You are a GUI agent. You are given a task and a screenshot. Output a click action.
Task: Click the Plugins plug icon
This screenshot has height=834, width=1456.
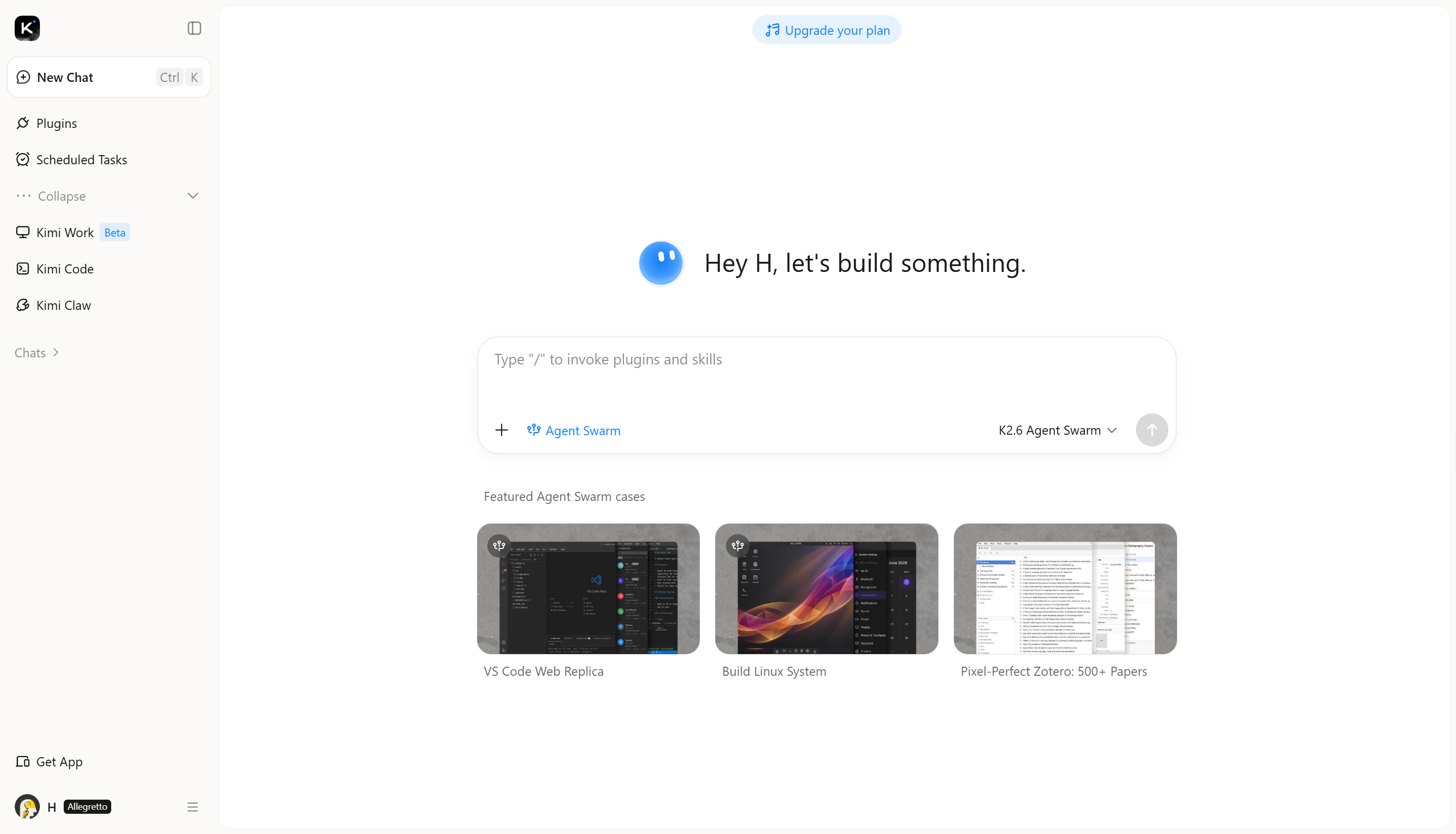click(23, 123)
